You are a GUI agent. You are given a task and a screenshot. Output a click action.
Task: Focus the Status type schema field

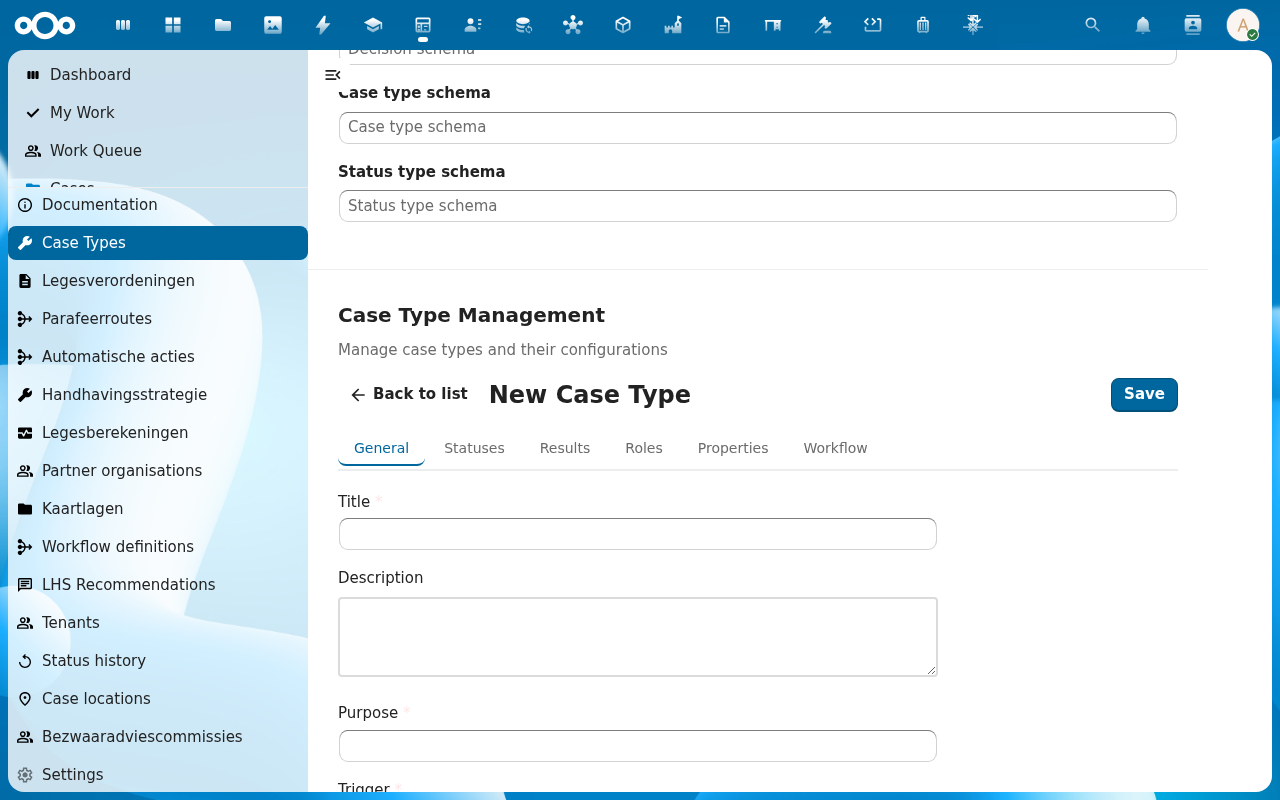[x=758, y=206]
